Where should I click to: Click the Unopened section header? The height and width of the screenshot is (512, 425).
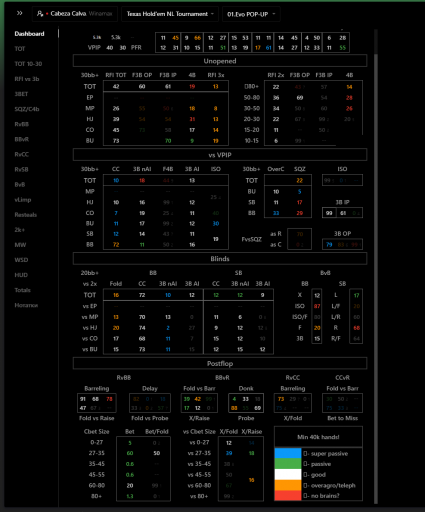[220, 61]
